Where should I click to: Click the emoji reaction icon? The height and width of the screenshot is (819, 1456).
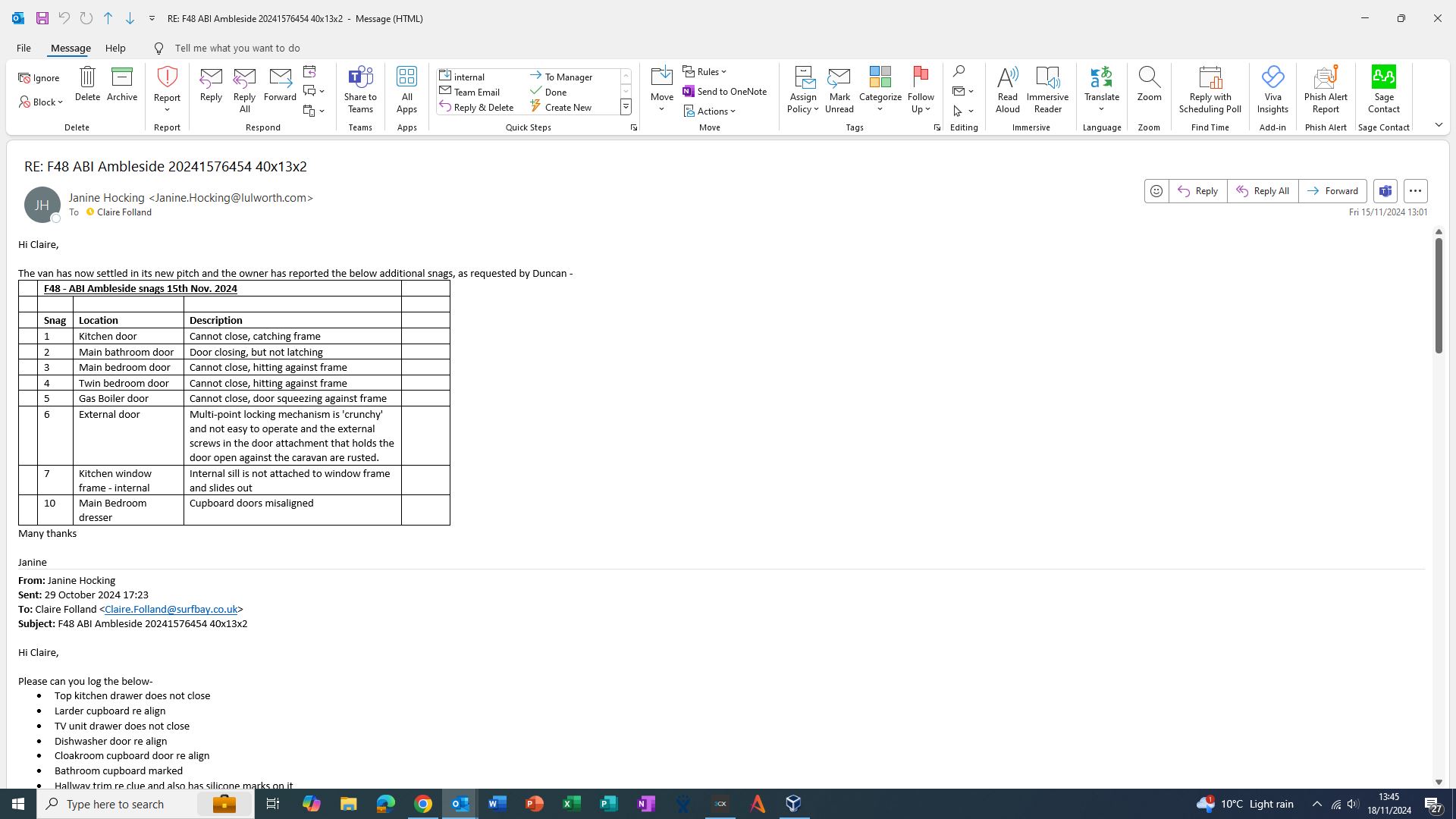pos(1156,191)
